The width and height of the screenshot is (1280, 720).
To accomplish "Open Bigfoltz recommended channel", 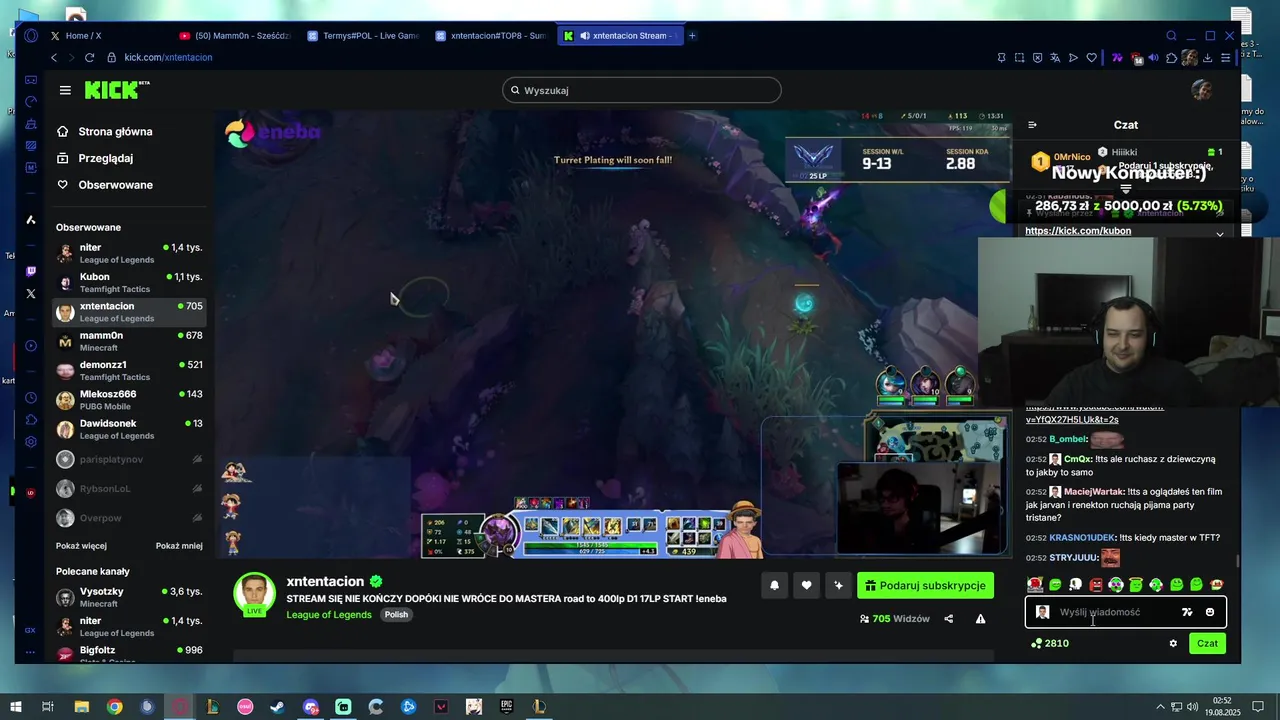I will [x=129, y=653].
